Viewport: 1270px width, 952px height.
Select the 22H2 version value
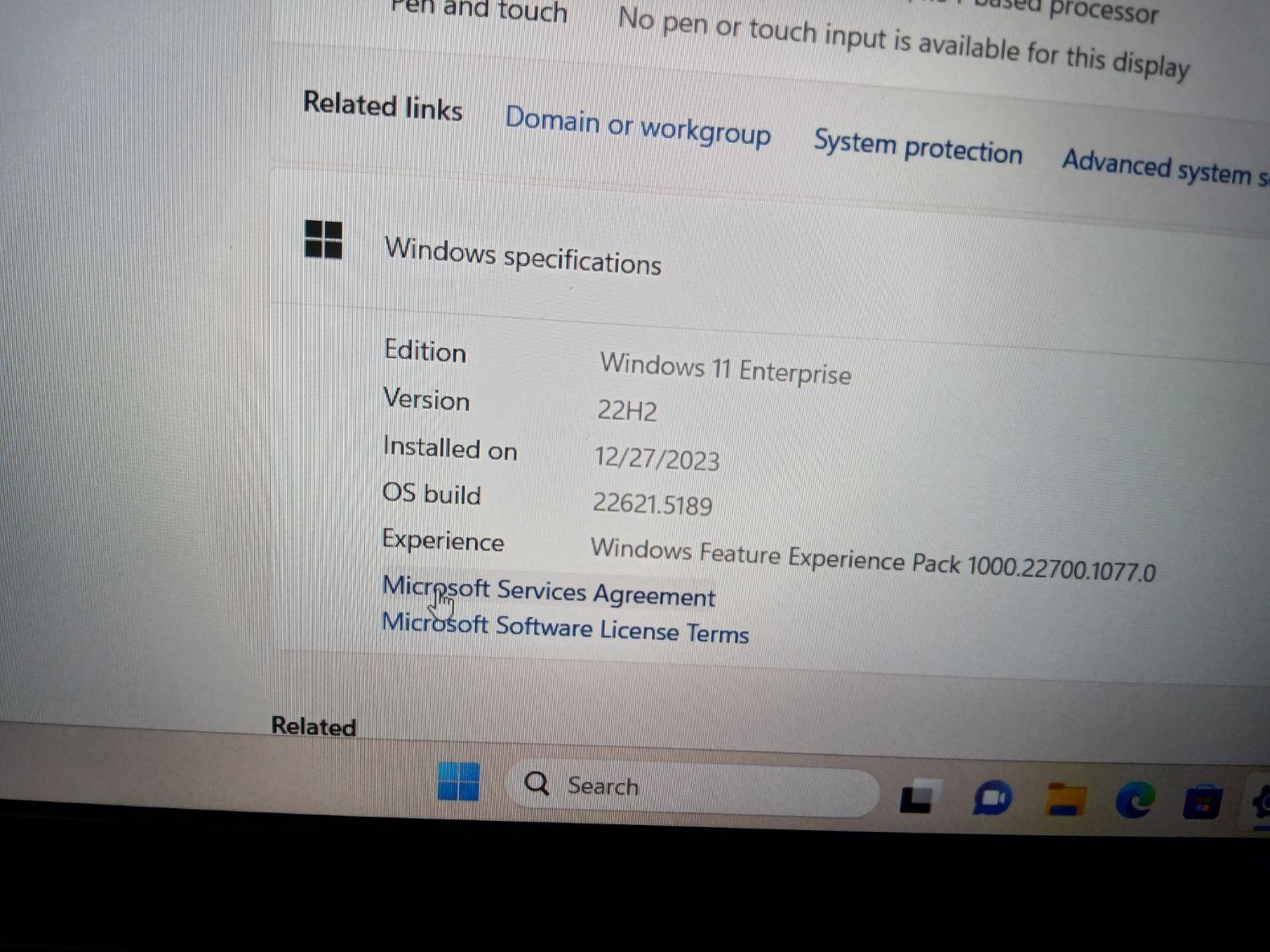pos(627,410)
